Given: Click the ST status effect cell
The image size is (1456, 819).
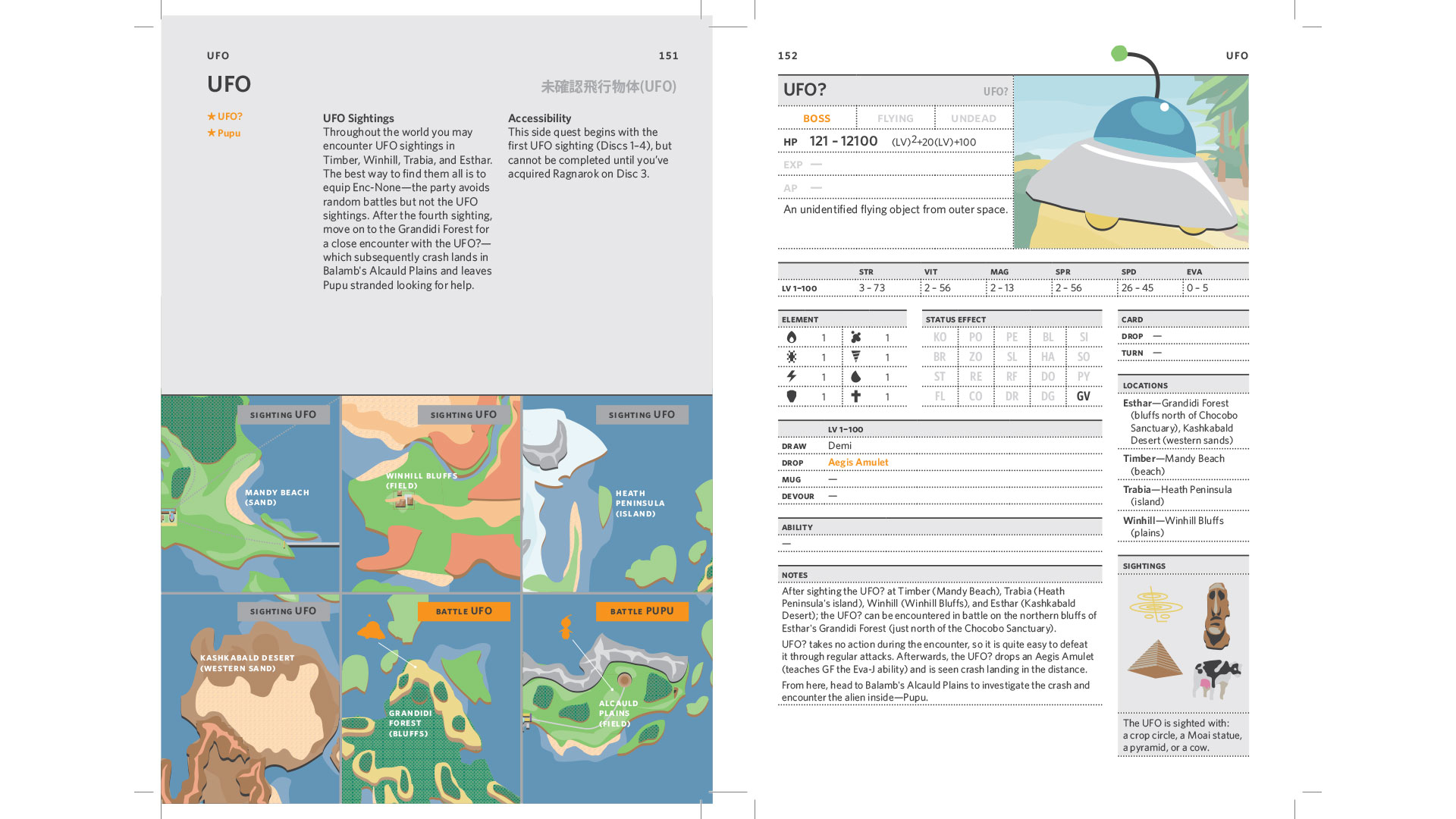Looking at the screenshot, I should pyautogui.click(x=940, y=377).
